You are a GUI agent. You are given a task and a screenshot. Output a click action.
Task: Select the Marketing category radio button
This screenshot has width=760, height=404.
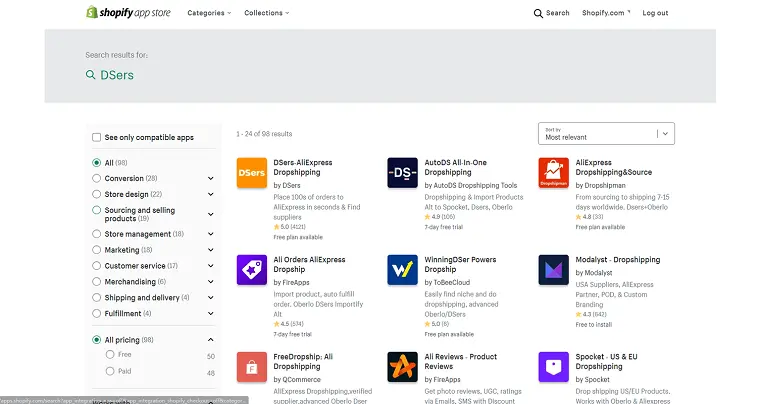[96, 250]
